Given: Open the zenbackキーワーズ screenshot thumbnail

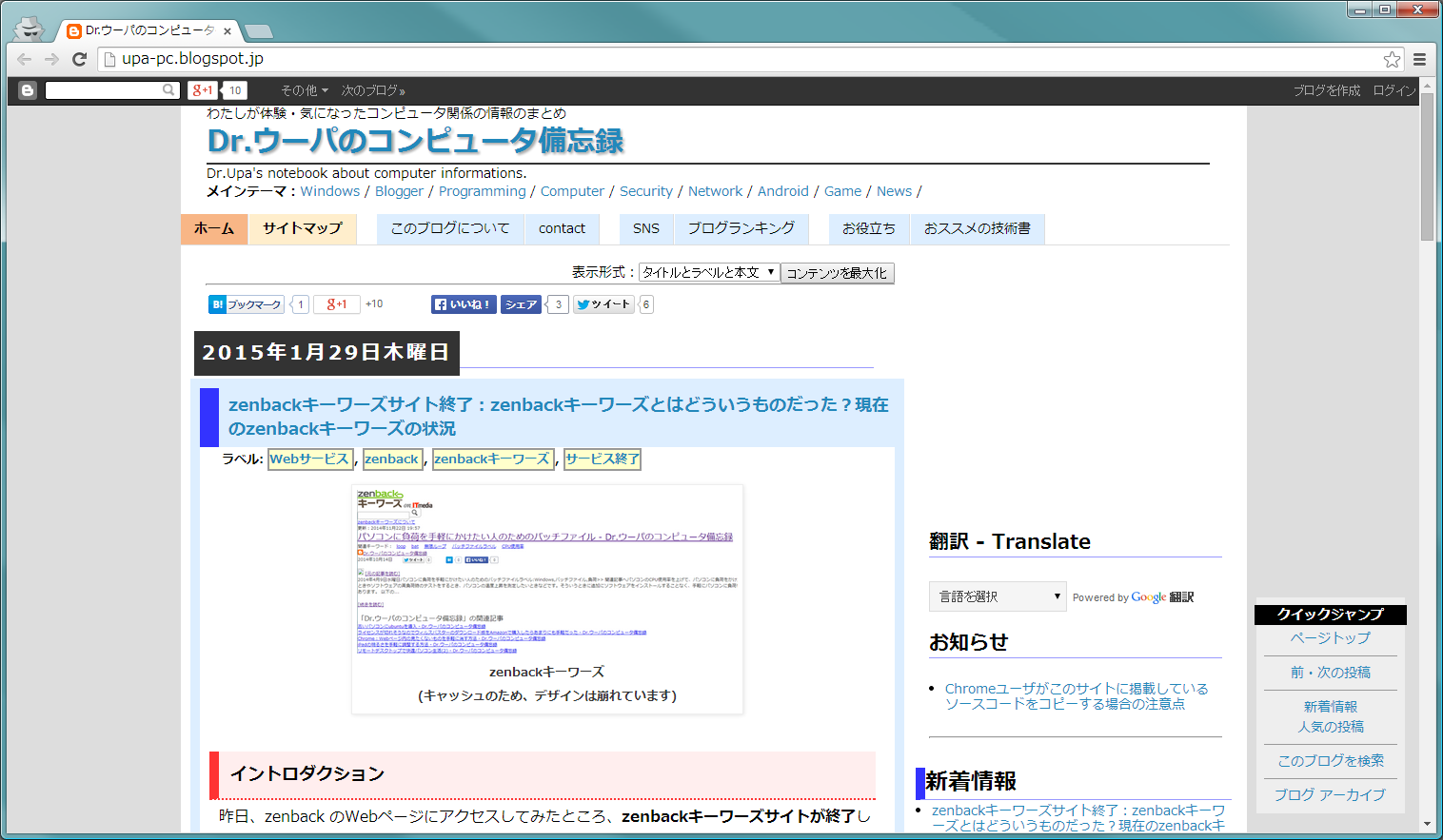Looking at the screenshot, I should click(547, 571).
